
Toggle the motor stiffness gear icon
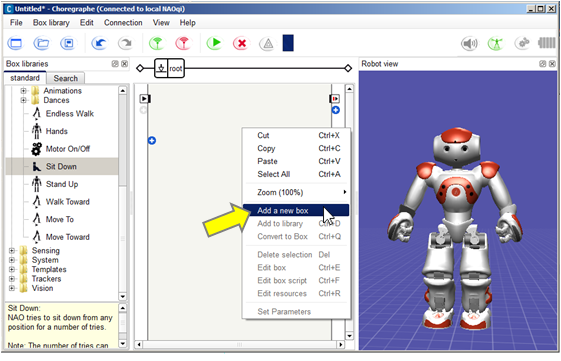[x=522, y=43]
